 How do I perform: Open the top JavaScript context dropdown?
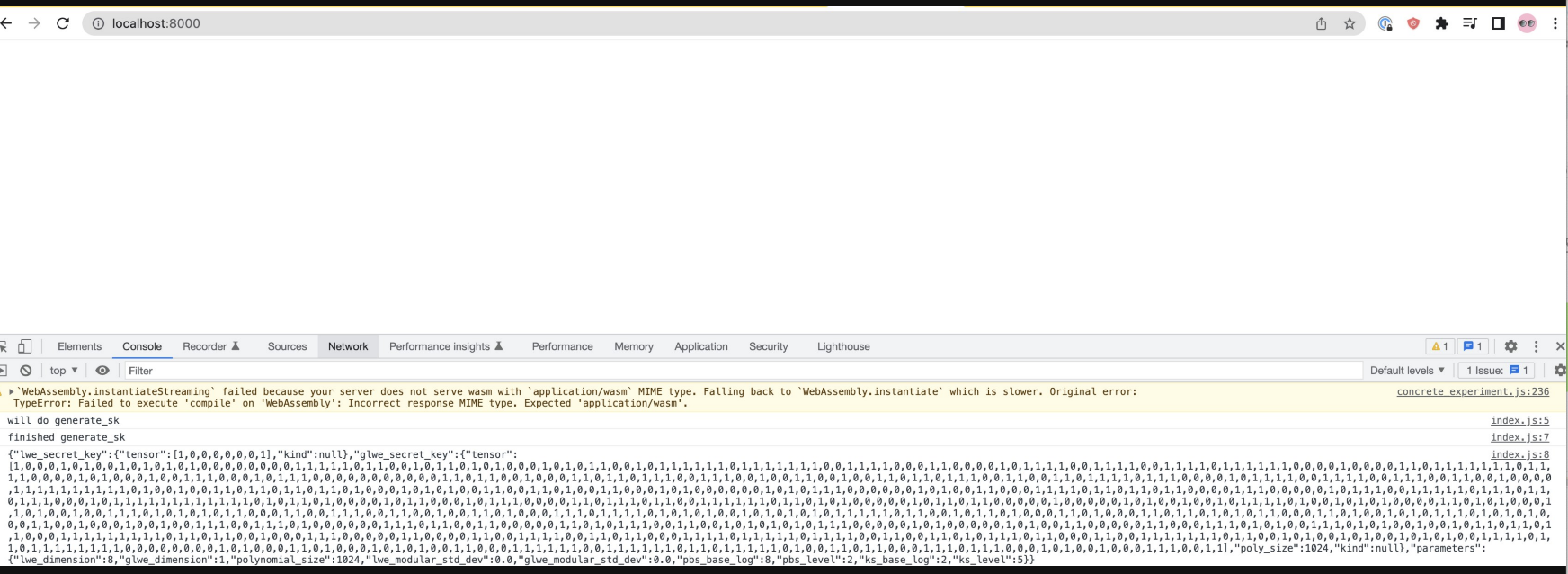[64, 371]
